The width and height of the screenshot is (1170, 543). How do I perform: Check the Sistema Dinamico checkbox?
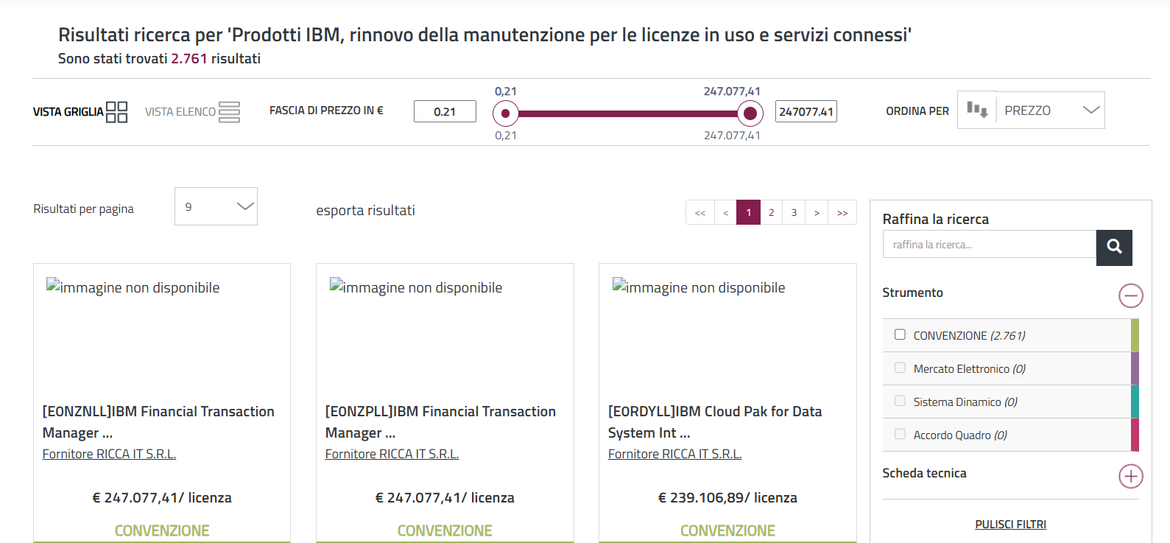tap(900, 401)
